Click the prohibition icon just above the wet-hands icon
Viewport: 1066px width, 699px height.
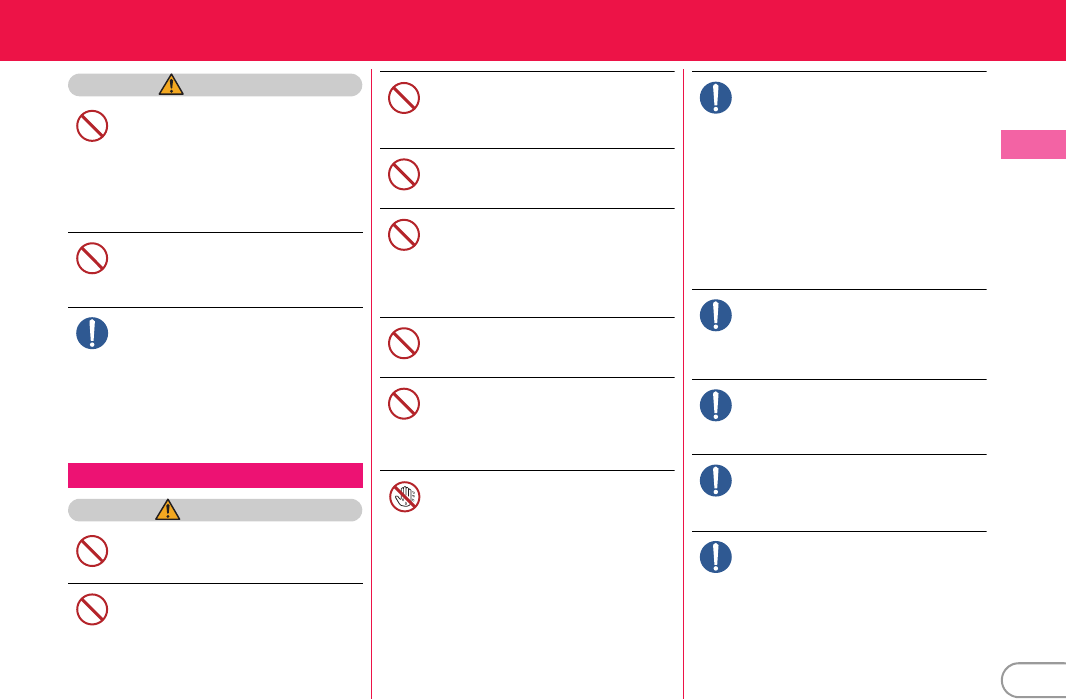tap(404, 403)
